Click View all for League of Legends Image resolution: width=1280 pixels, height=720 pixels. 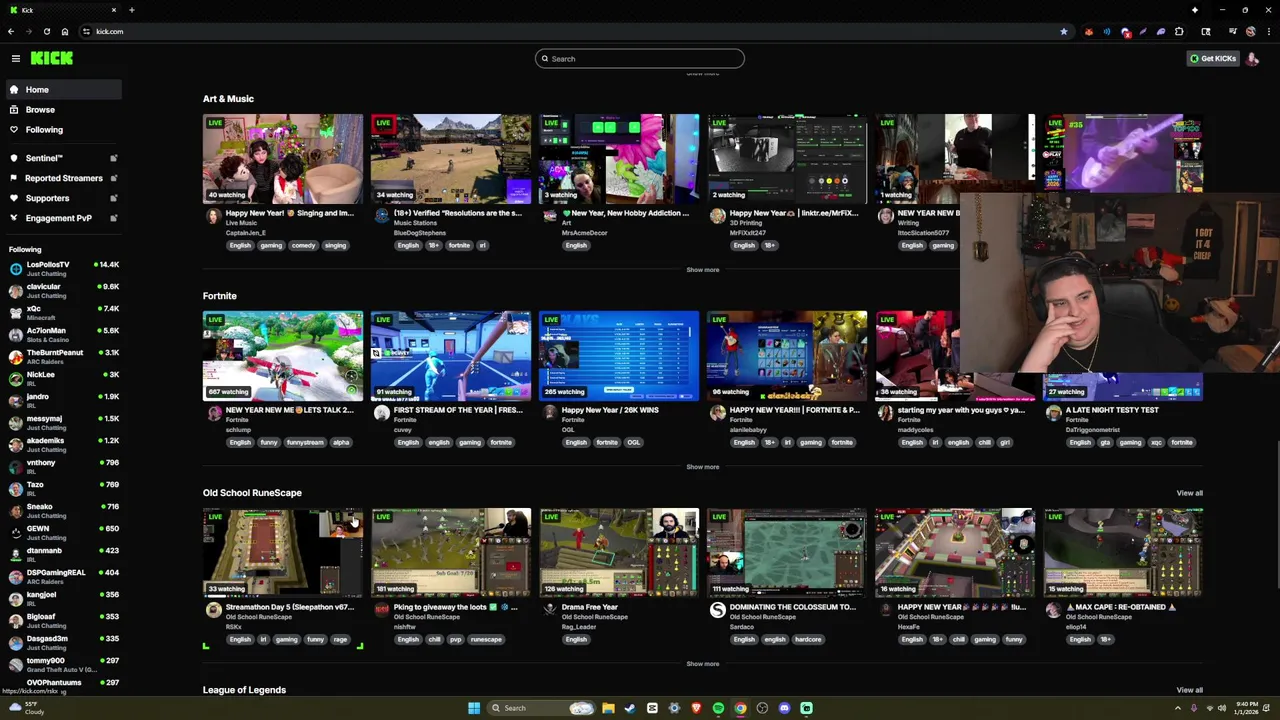pos(1190,690)
